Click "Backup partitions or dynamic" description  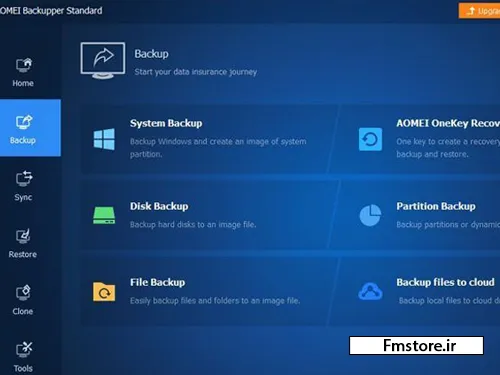click(448, 225)
